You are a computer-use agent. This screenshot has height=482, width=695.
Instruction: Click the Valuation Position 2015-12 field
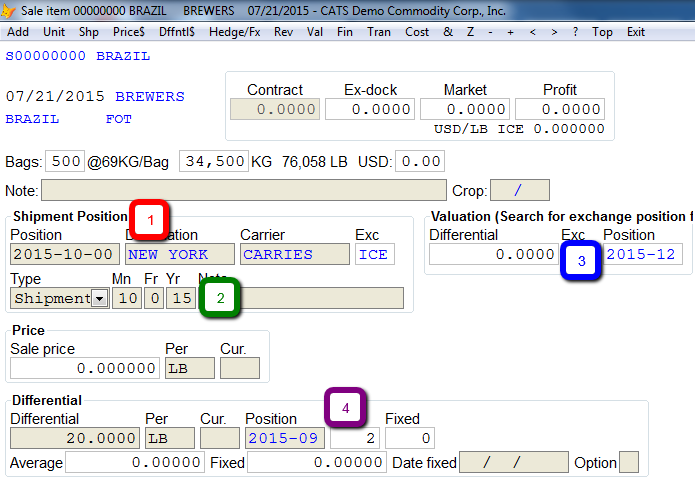click(x=643, y=254)
